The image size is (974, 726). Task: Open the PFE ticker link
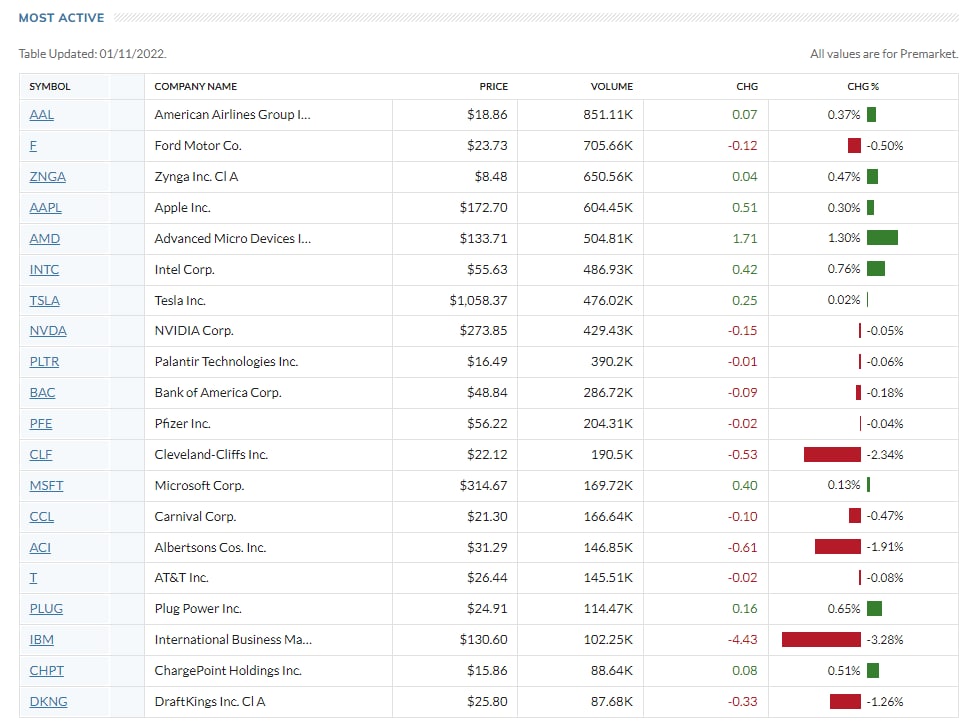click(40, 424)
